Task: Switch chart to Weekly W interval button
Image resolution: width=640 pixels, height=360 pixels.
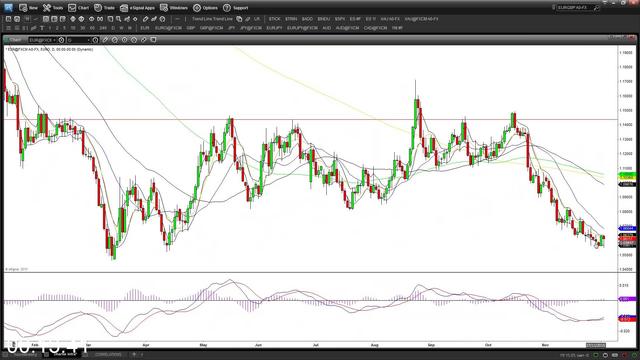Action: pos(121,28)
